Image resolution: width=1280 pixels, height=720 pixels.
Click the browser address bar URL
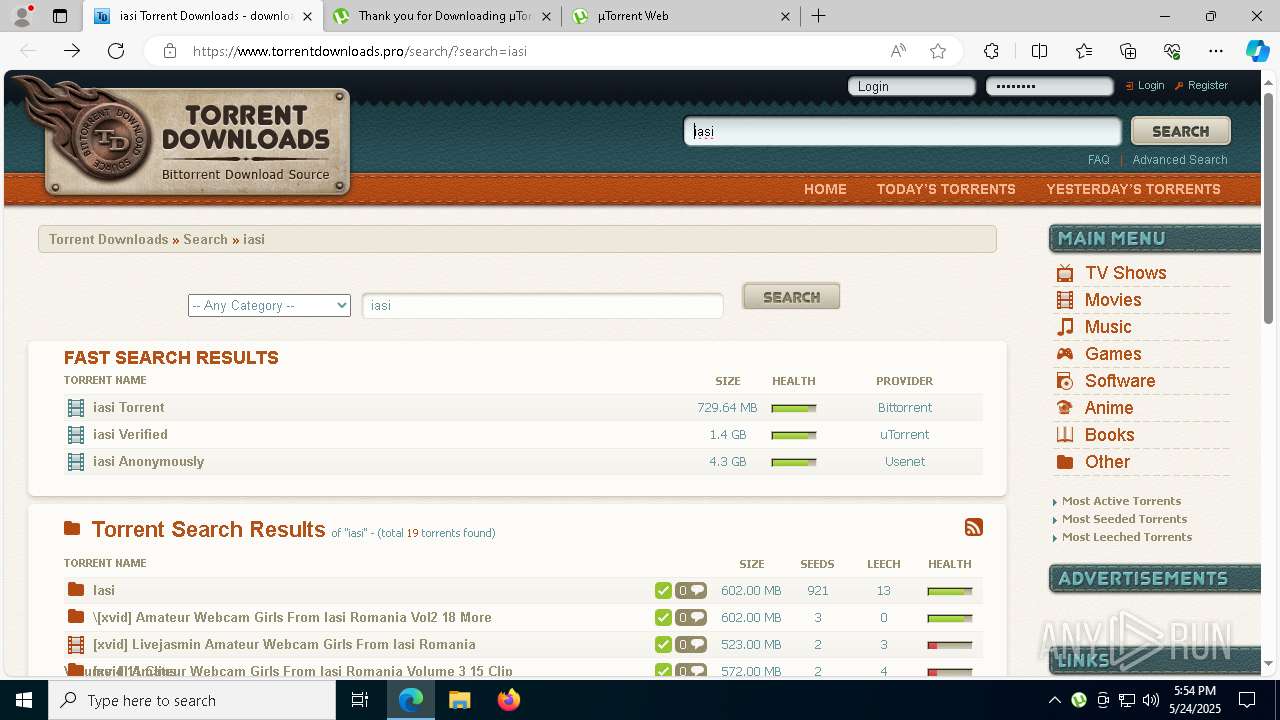point(360,51)
